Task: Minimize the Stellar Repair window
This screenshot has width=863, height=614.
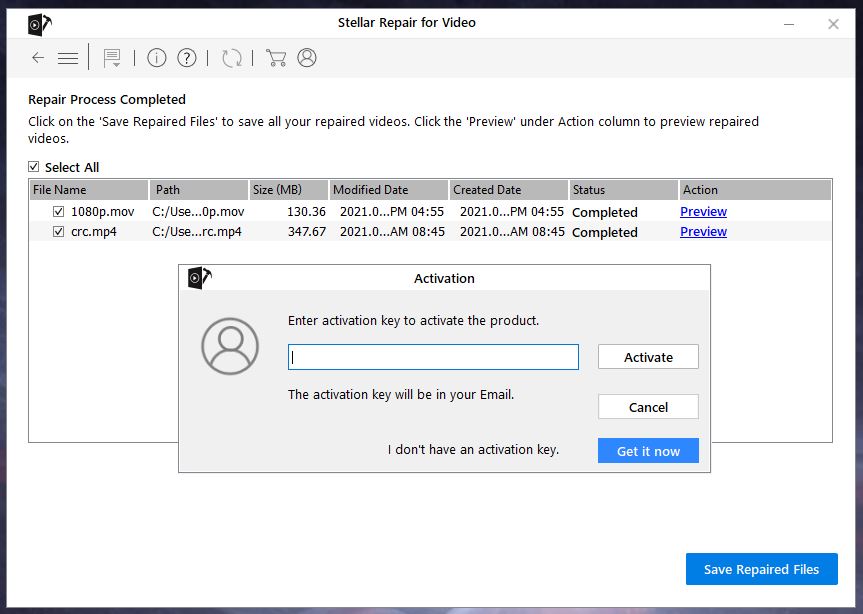Action: tap(789, 24)
